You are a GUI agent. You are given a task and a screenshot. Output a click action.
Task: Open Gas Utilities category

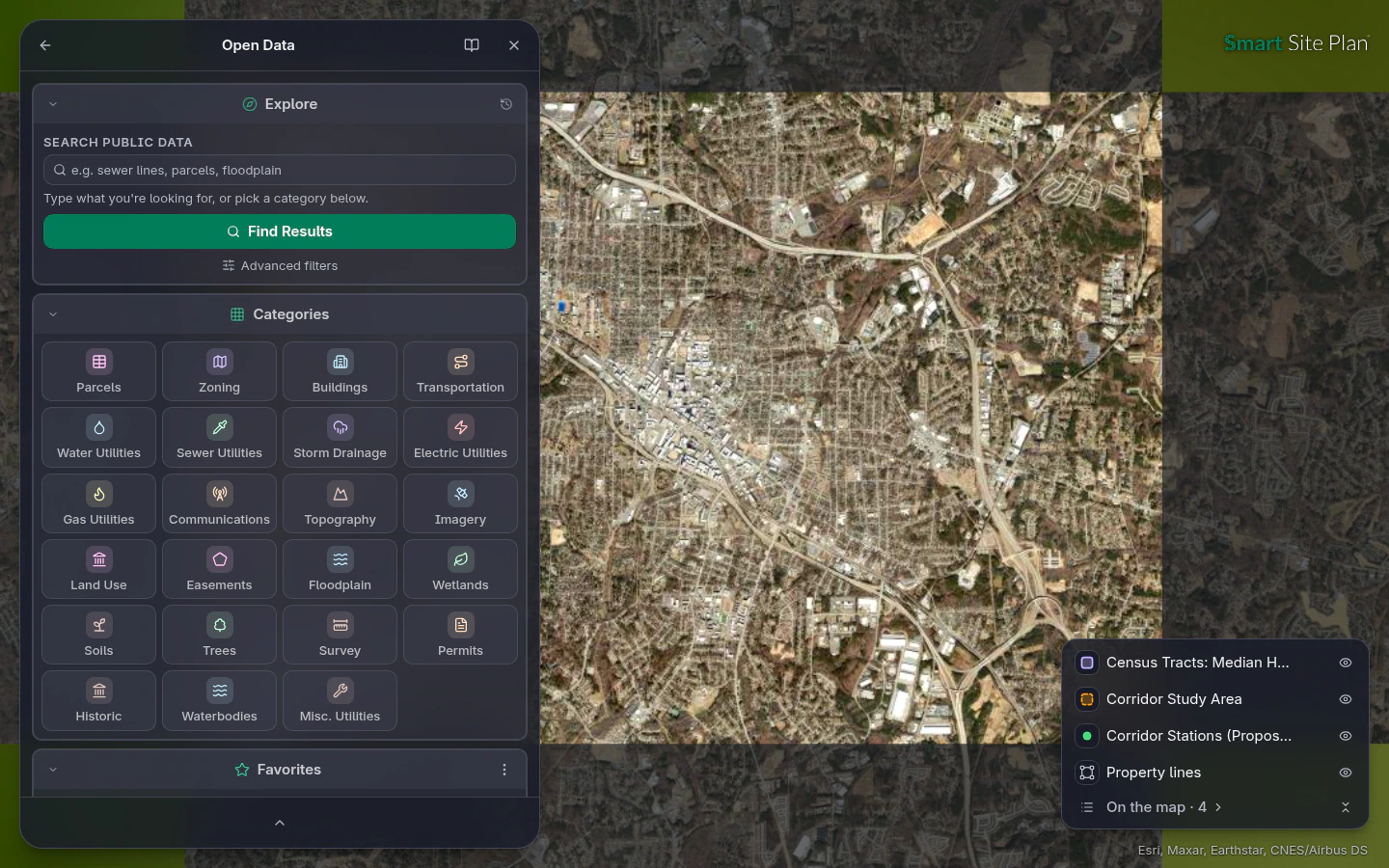(x=98, y=503)
